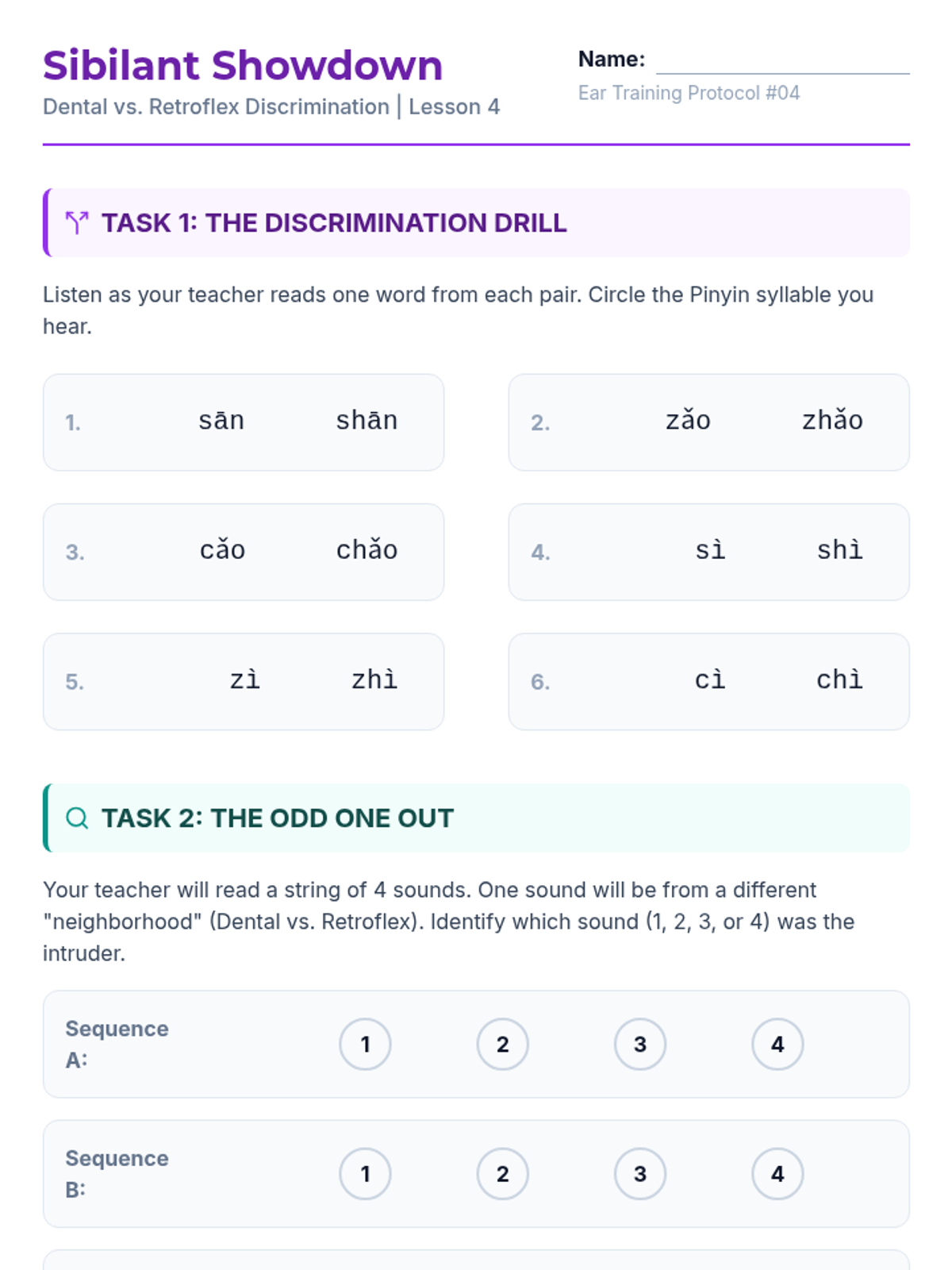
Task: Select cǎo in pair 3
Action: pos(222,550)
